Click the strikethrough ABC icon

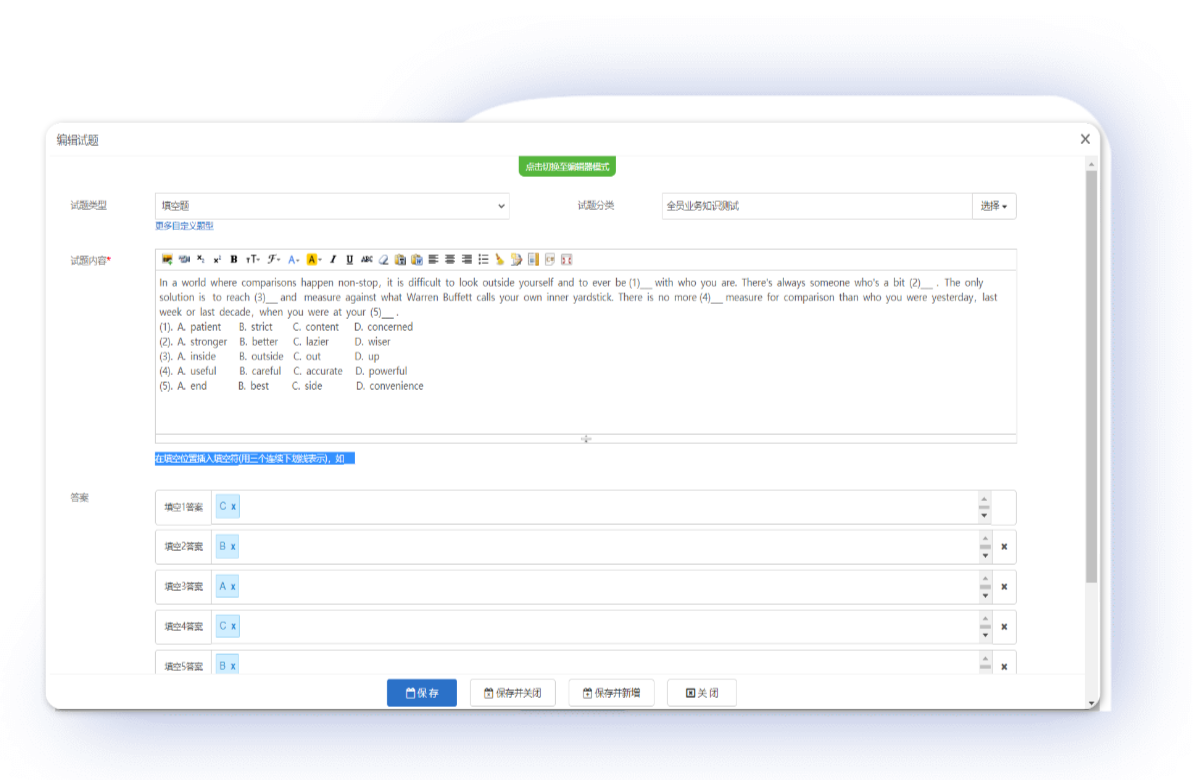pyautogui.click(x=367, y=260)
